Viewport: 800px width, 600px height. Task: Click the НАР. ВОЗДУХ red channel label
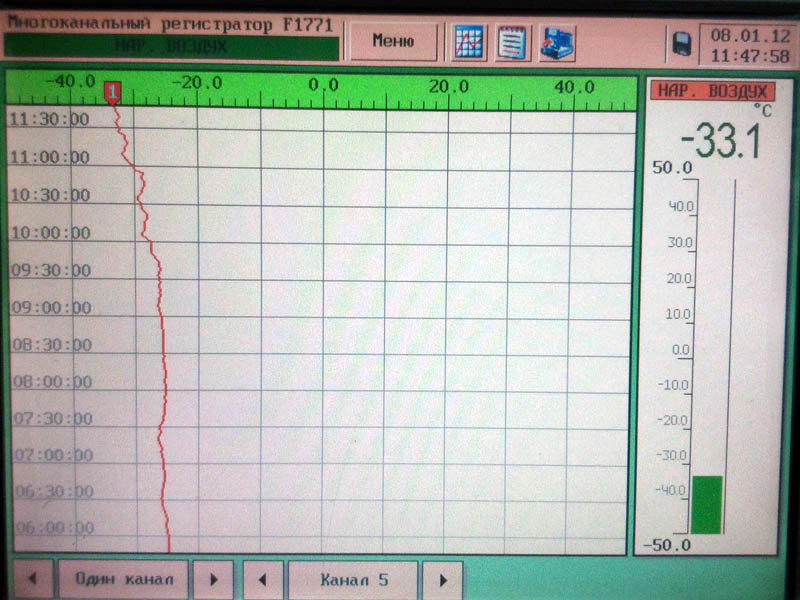click(x=713, y=90)
